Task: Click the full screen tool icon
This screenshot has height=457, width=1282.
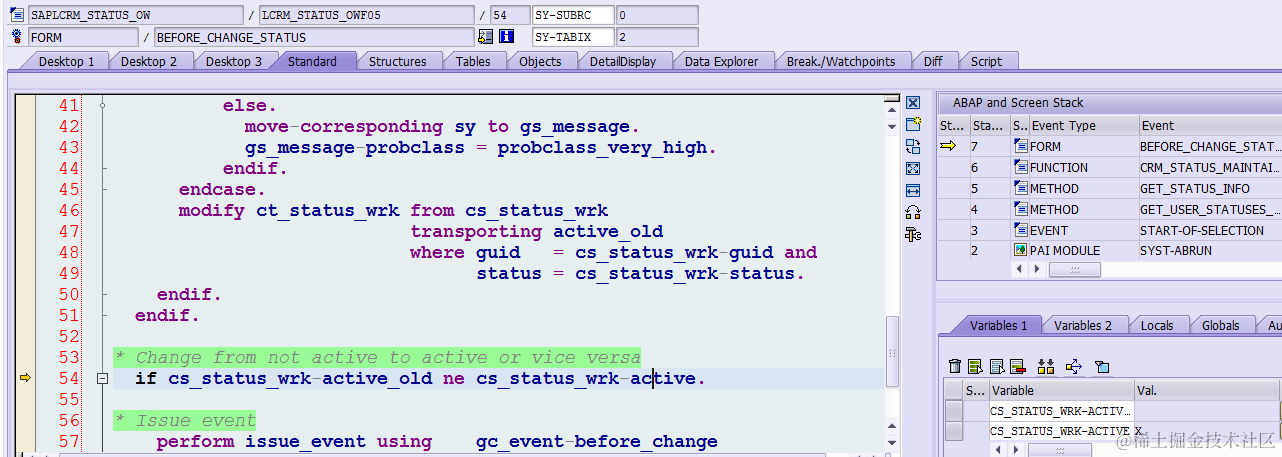Action: tap(912, 169)
